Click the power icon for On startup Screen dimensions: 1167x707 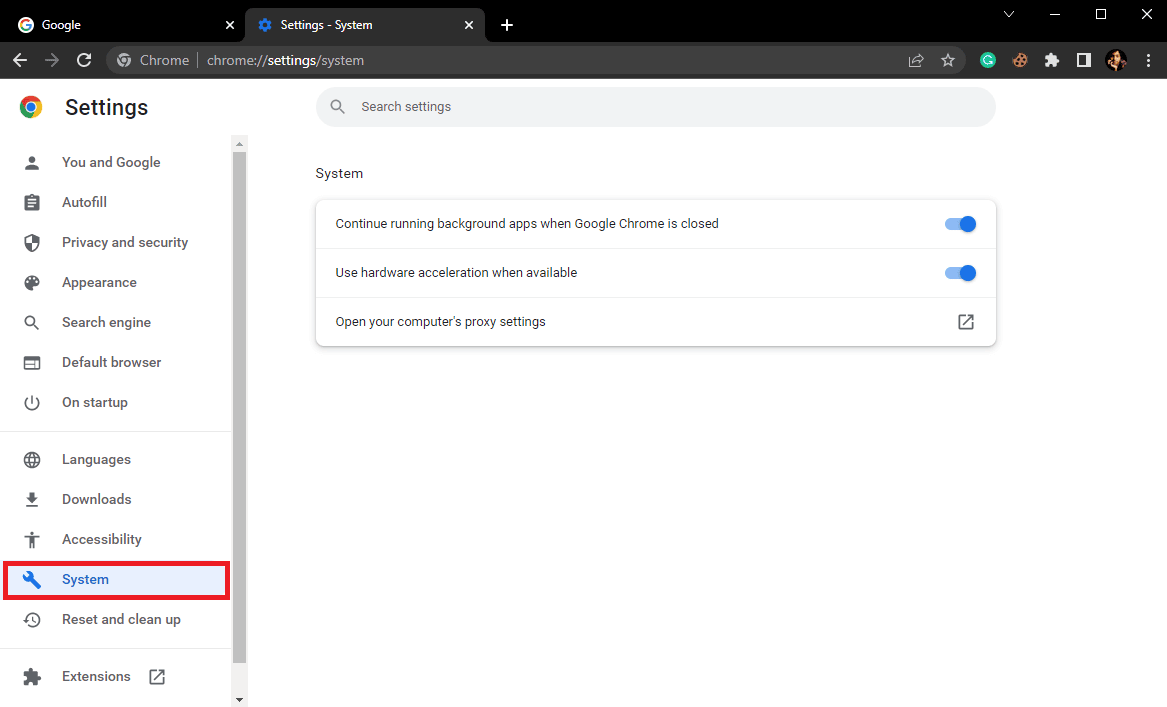[x=32, y=403]
